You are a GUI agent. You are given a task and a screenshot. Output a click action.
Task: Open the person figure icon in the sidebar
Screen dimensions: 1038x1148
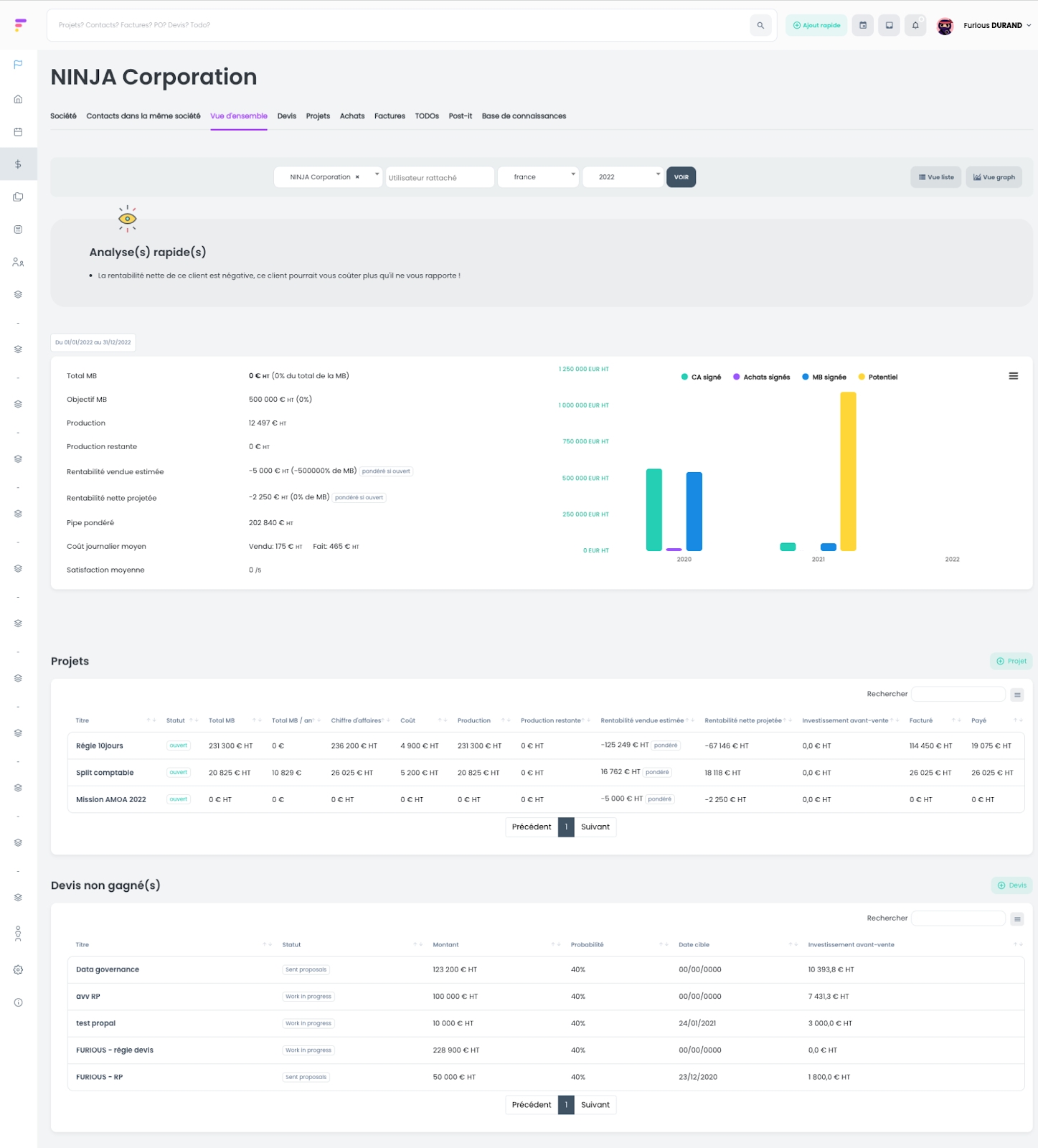pos(18,933)
